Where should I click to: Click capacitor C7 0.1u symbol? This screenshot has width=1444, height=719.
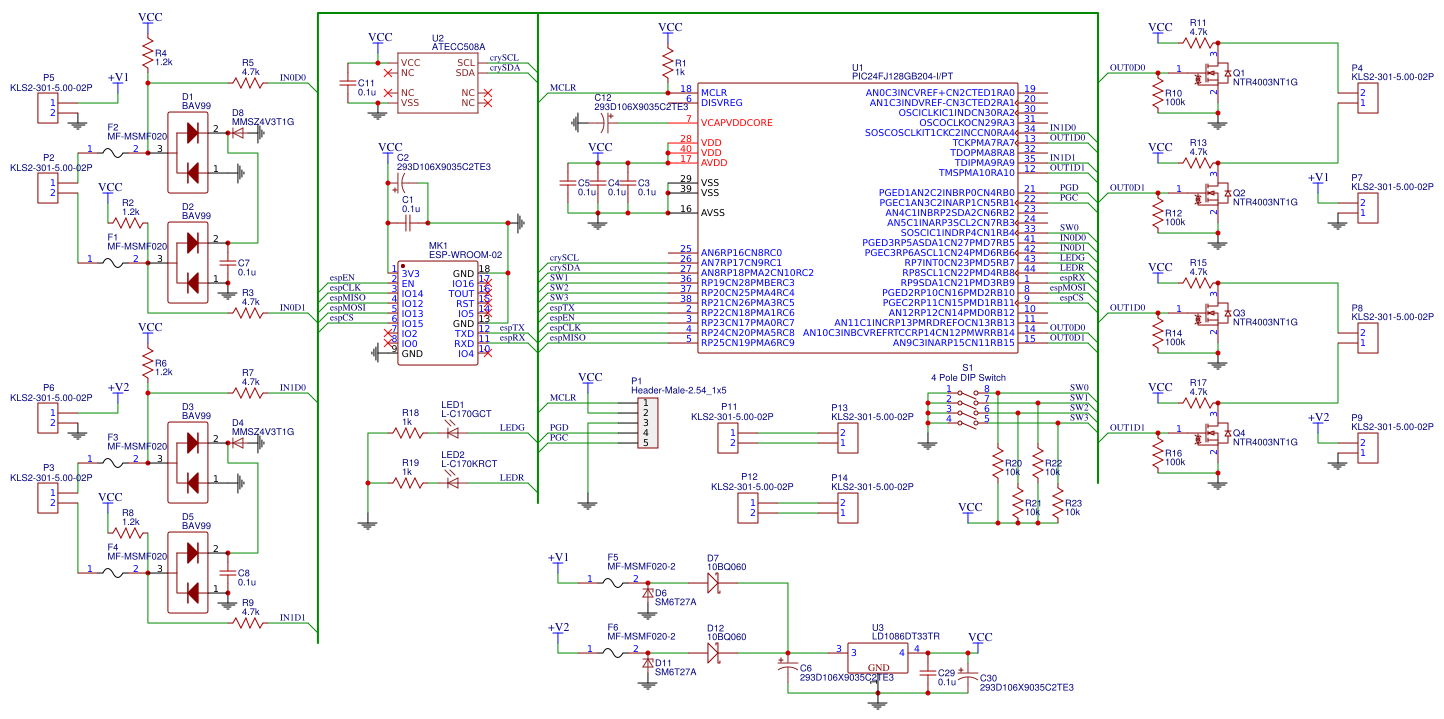click(227, 264)
